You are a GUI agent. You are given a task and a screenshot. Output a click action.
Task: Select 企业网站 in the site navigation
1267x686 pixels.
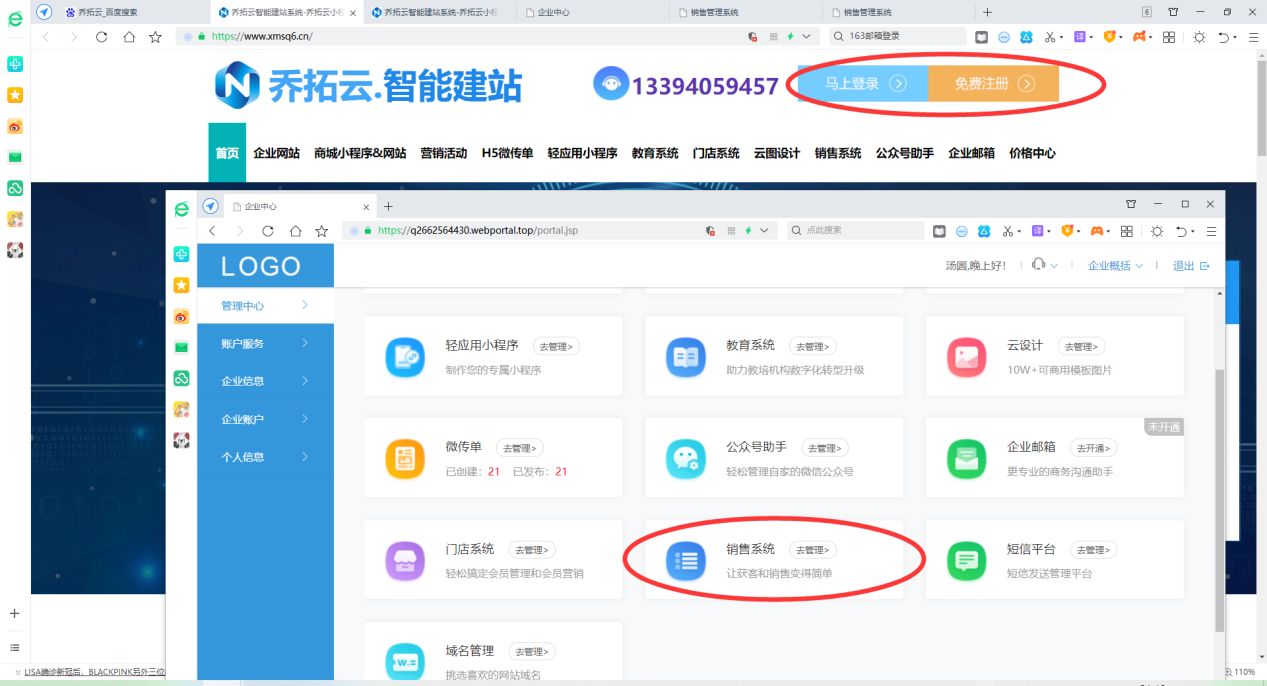[277, 153]
